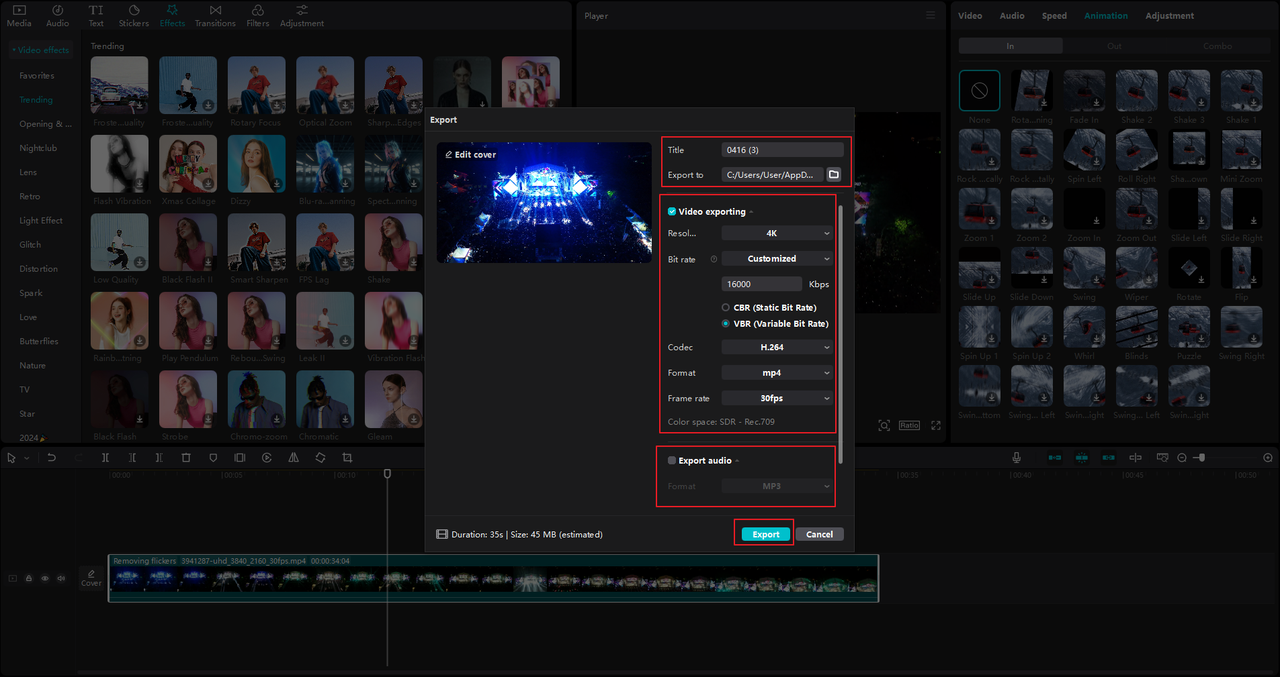Uncheck the Video exporting checkbox

pos(672,212)
